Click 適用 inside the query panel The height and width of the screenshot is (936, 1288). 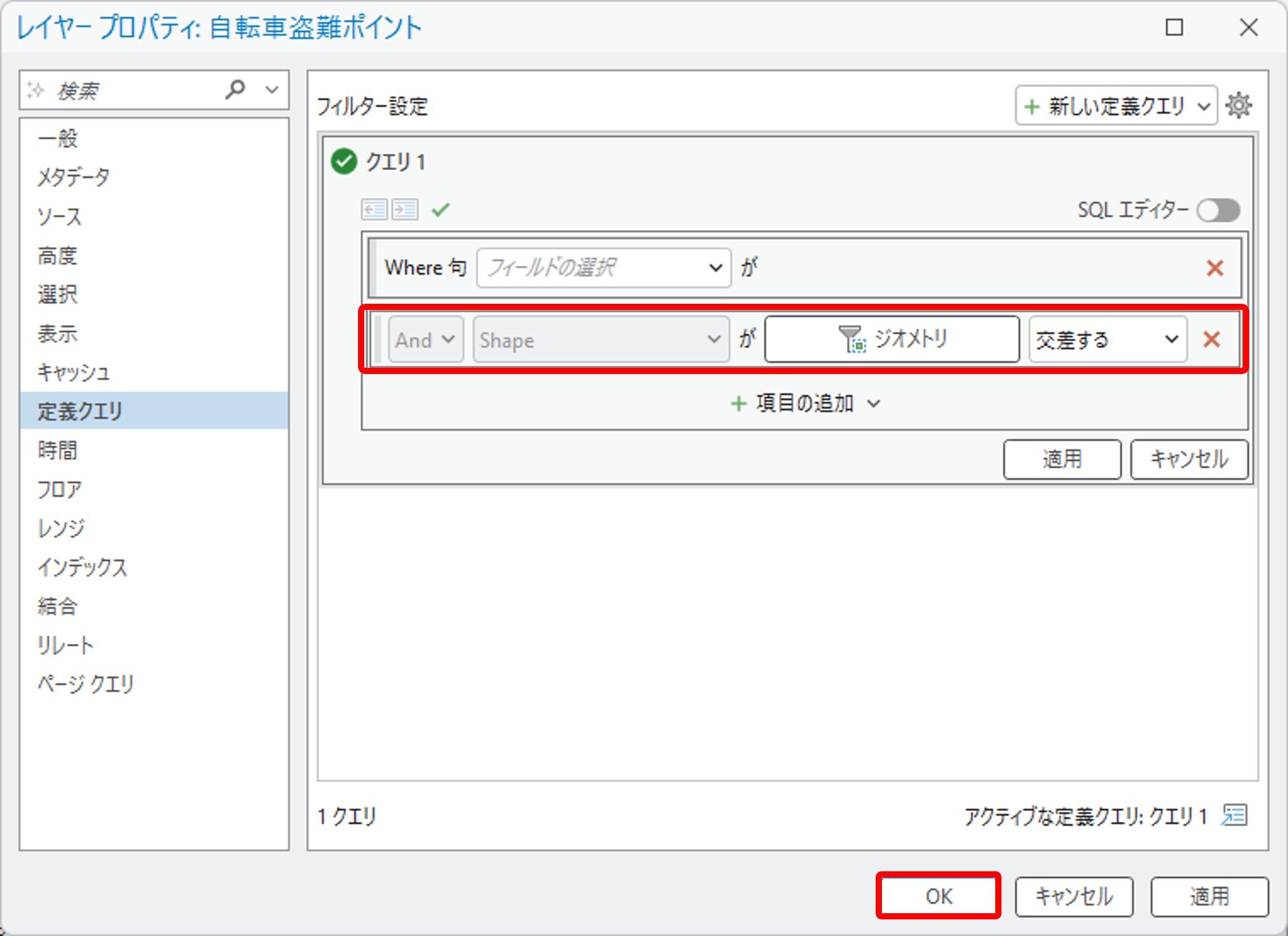[x=1062, y=459]
